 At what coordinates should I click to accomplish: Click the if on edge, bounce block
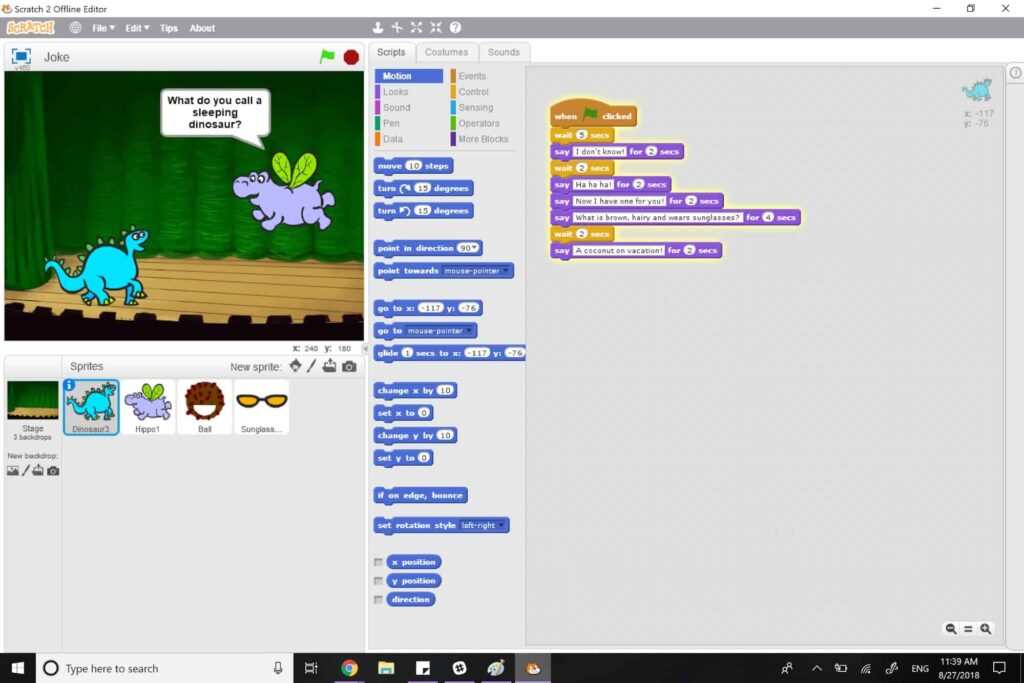point(421,496)
